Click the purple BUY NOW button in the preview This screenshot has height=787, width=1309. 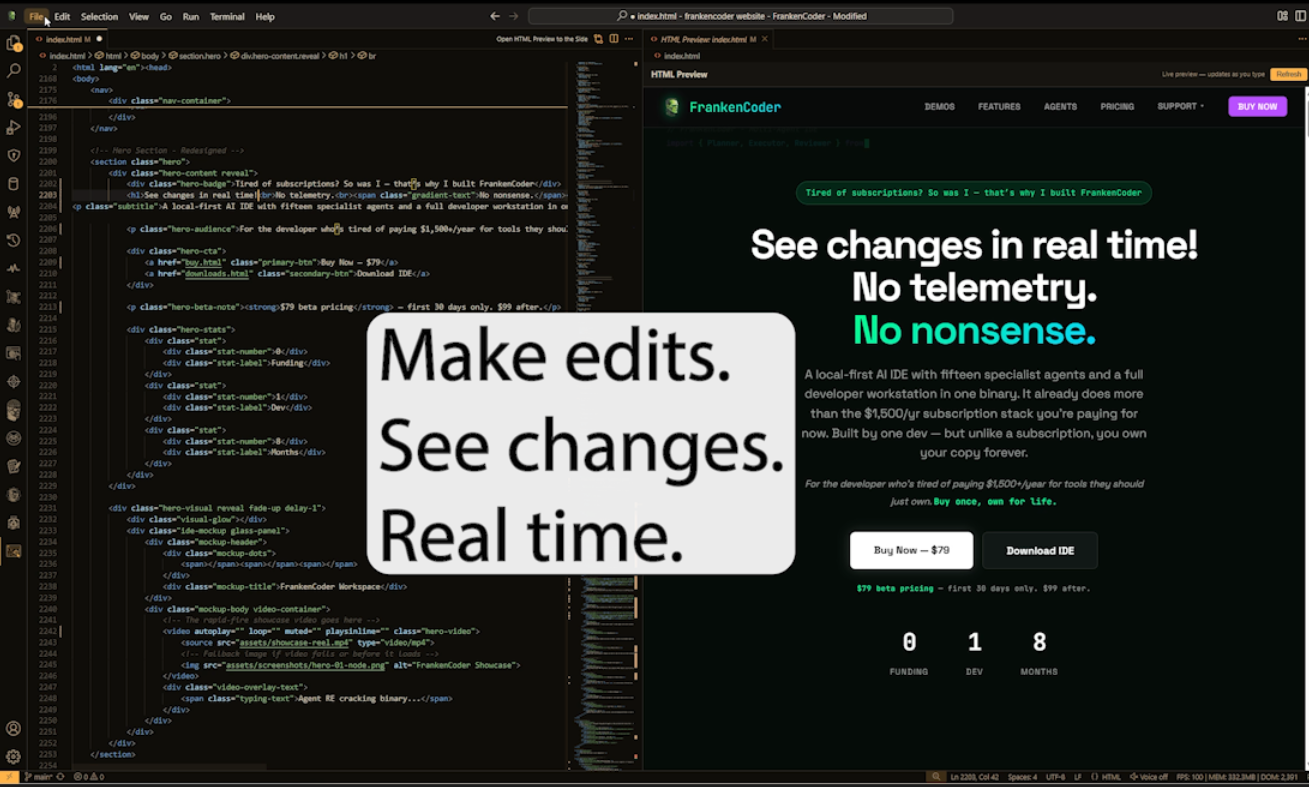[x=1257, y=106]
